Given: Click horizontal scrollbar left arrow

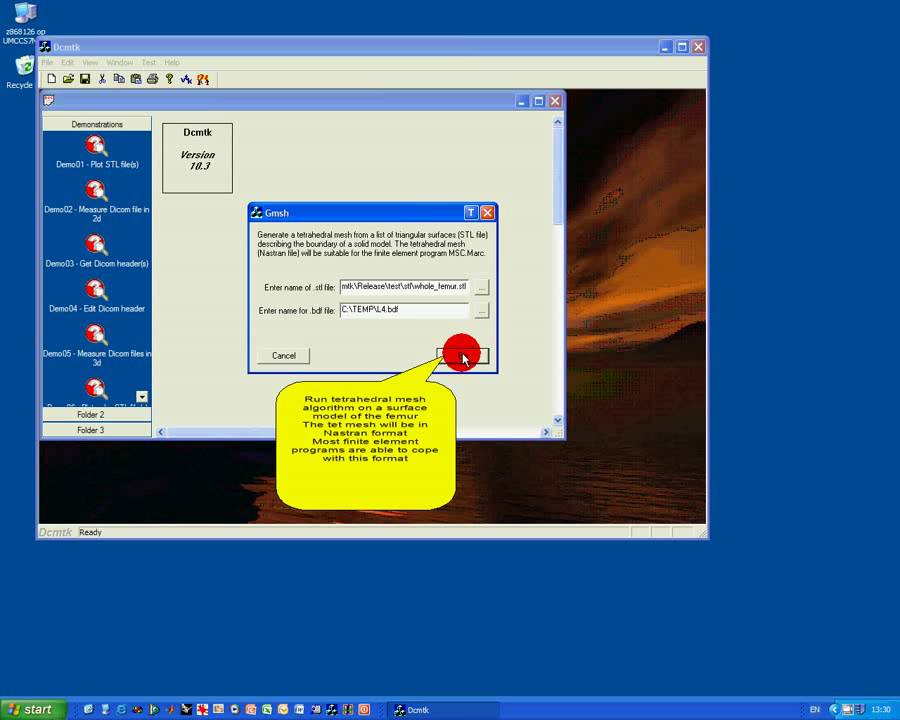Looking at the screenshot, I should (x=161, y=432).
